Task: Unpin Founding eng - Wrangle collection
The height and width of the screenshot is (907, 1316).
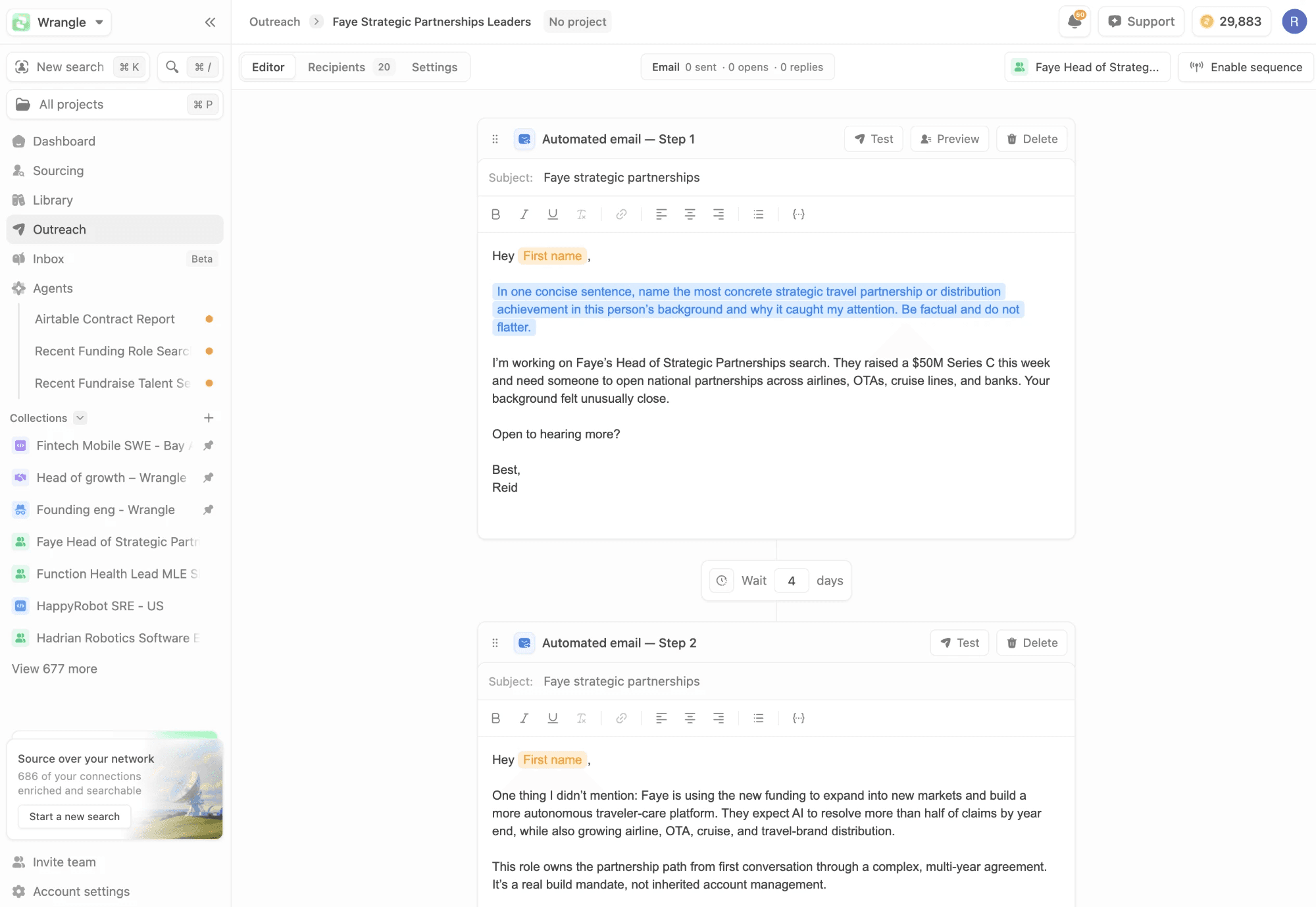Action: 208,509
